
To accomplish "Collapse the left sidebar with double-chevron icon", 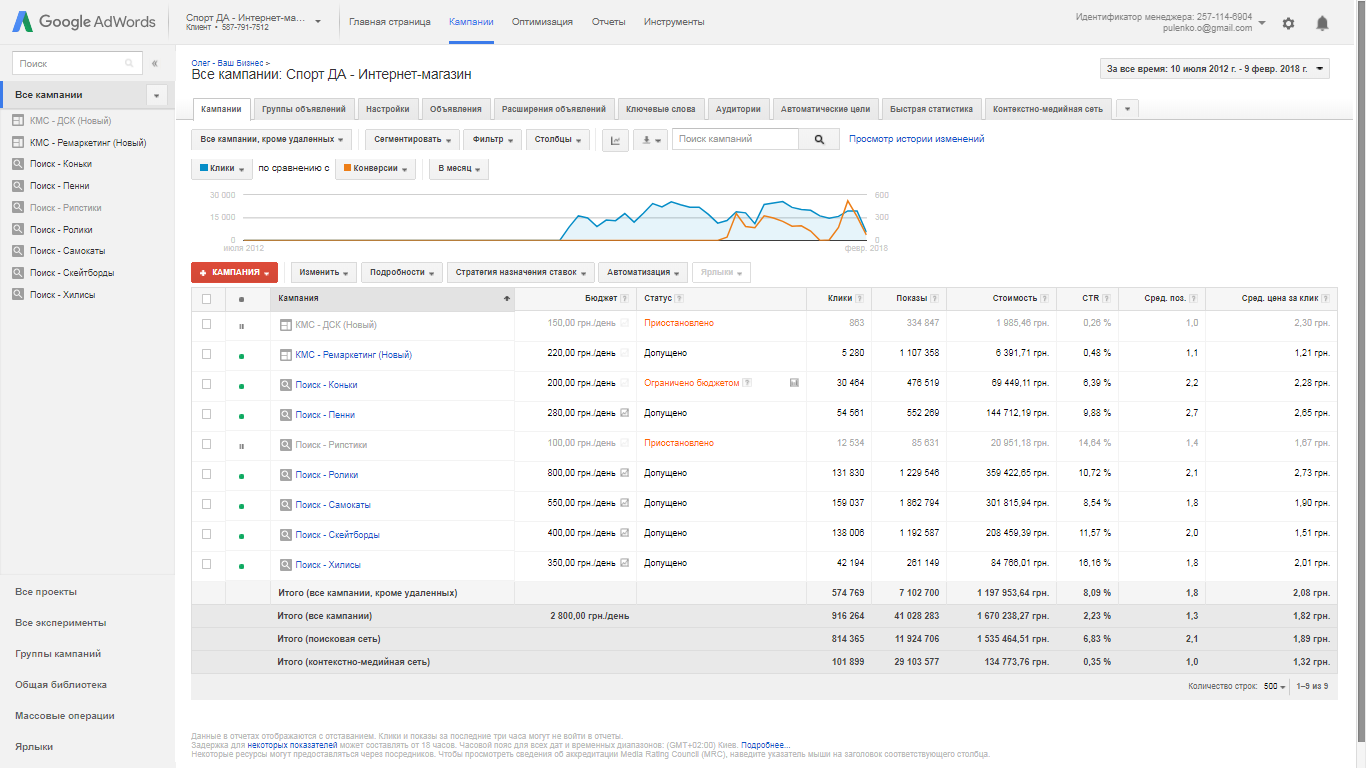I will pyautogui.click(x=155, y=63).
